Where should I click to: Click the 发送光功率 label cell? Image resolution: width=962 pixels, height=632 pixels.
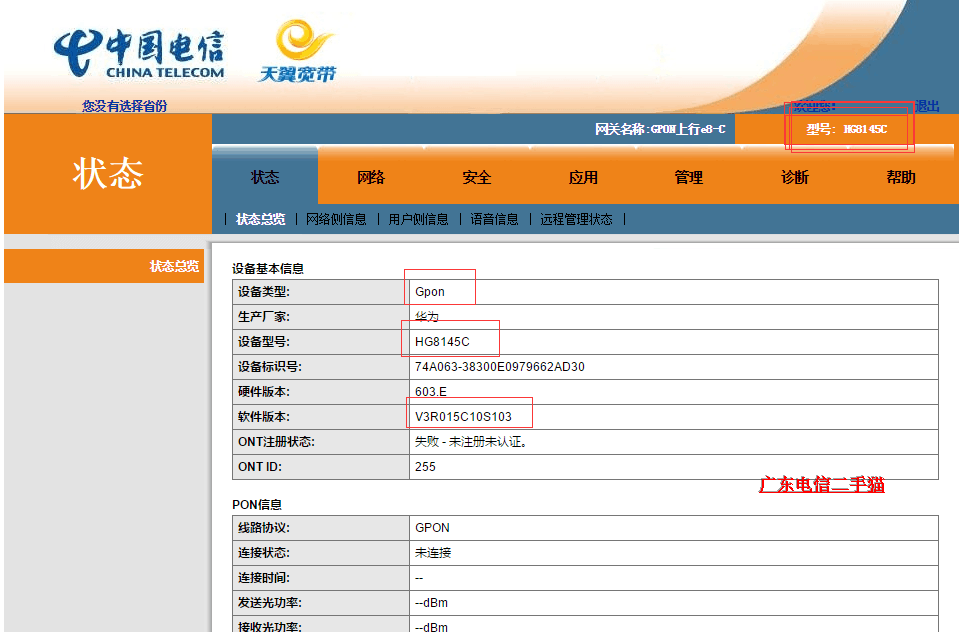(321, 603)
